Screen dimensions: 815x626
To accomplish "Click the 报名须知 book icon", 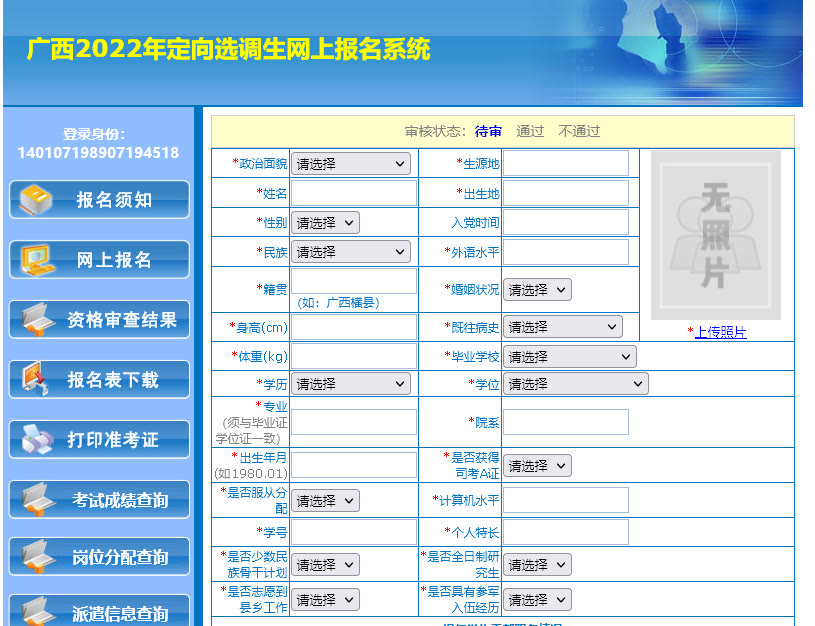I will [36, 200].
